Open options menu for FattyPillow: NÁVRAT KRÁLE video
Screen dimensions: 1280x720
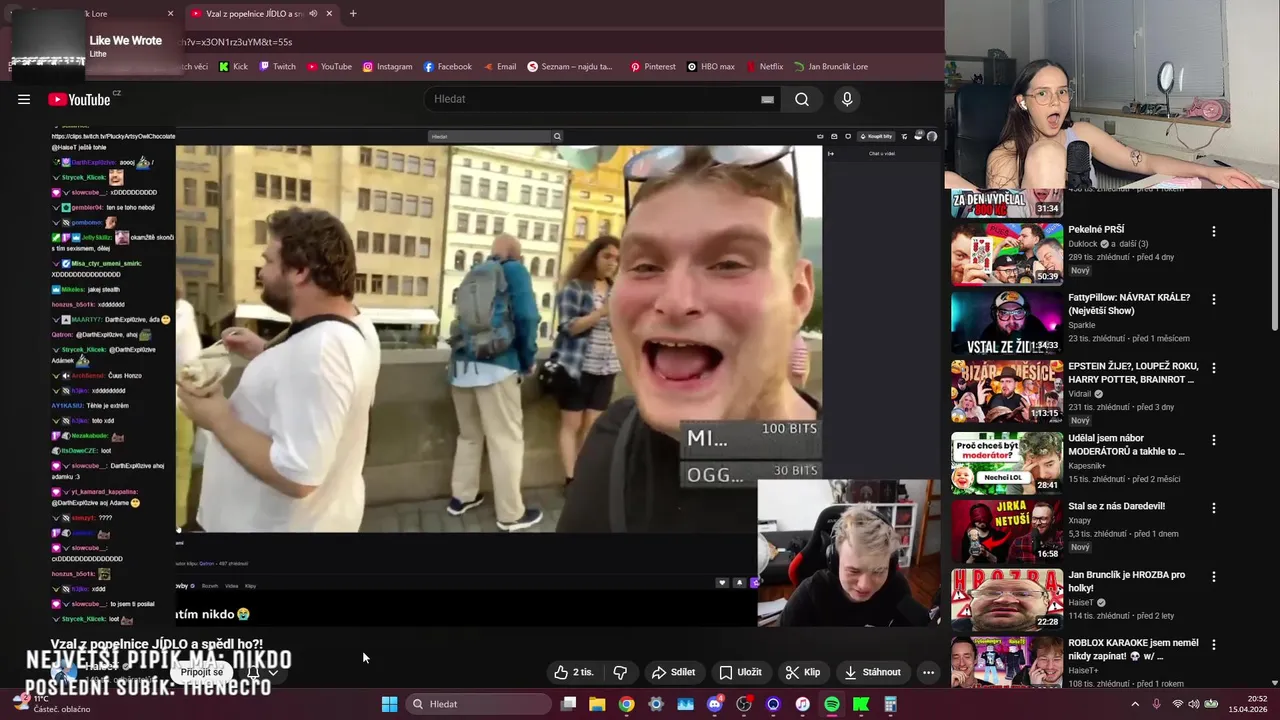click(x=1214, y=299)
